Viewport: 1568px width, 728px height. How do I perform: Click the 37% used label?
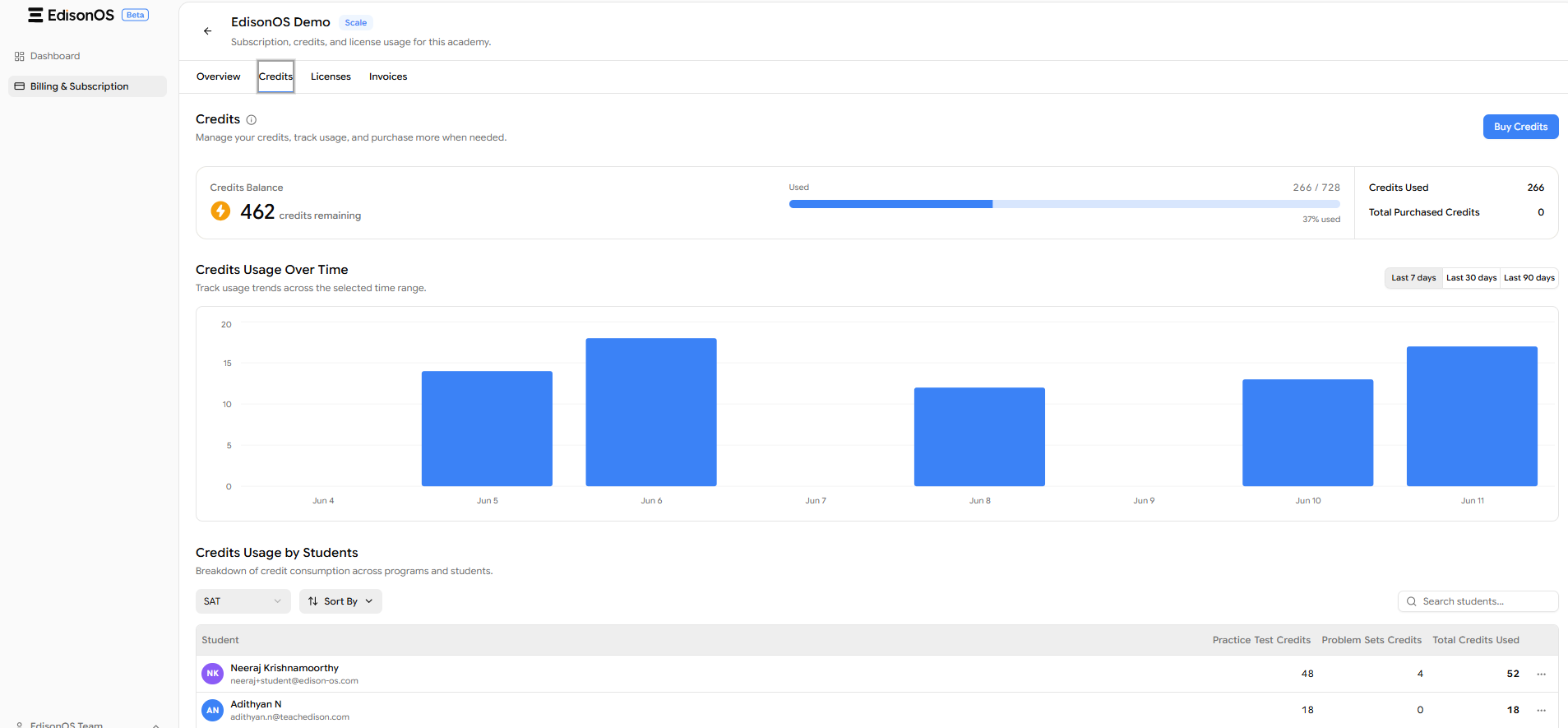1321,220
